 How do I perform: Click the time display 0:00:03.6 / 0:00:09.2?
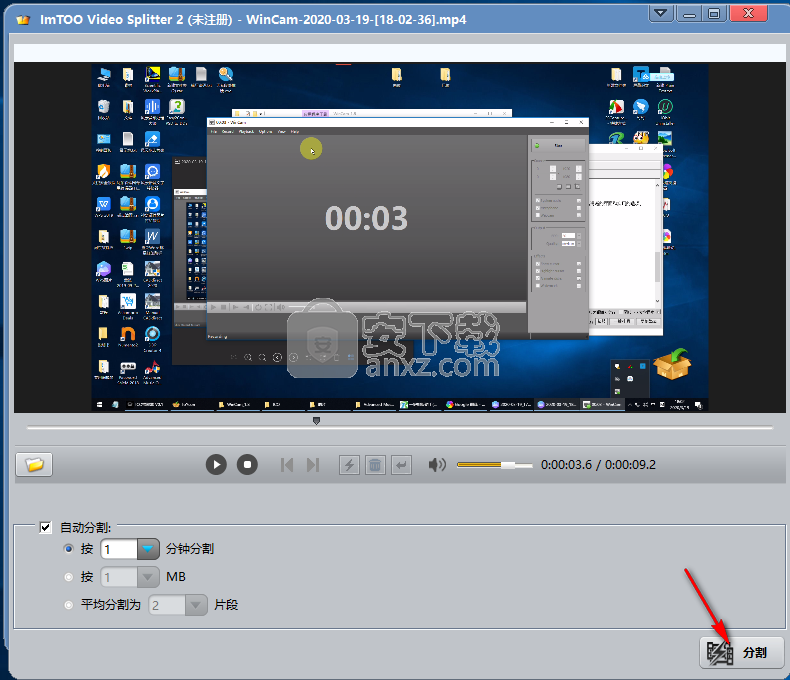coord(598,464)
